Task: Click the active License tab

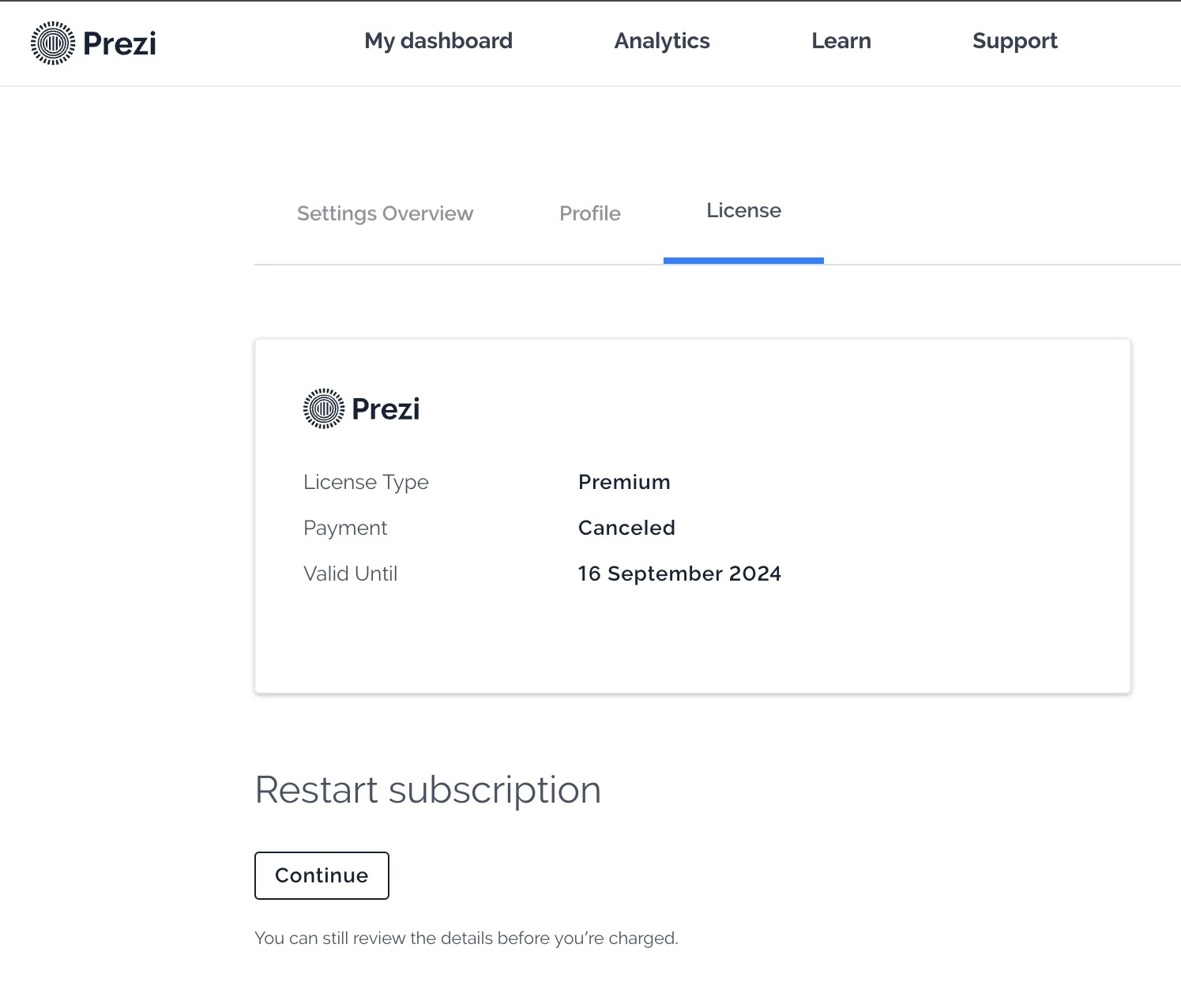Action: point(743,211)
